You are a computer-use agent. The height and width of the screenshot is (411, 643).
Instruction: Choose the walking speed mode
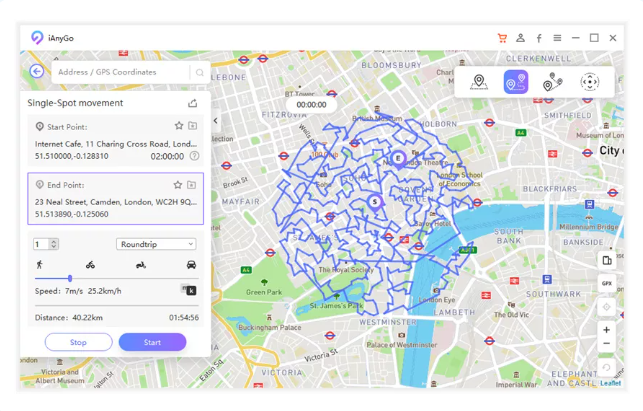coord(39,265)
